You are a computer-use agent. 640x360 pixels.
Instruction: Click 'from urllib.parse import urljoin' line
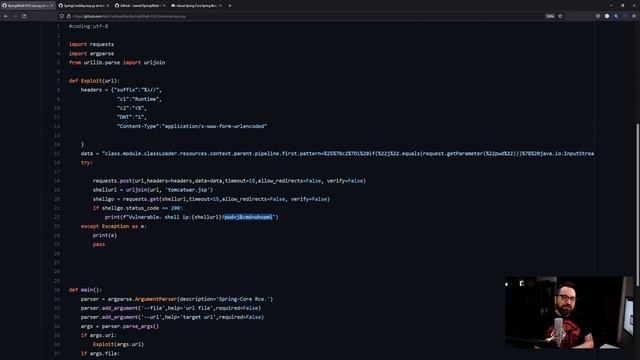(x=117, y=62)
